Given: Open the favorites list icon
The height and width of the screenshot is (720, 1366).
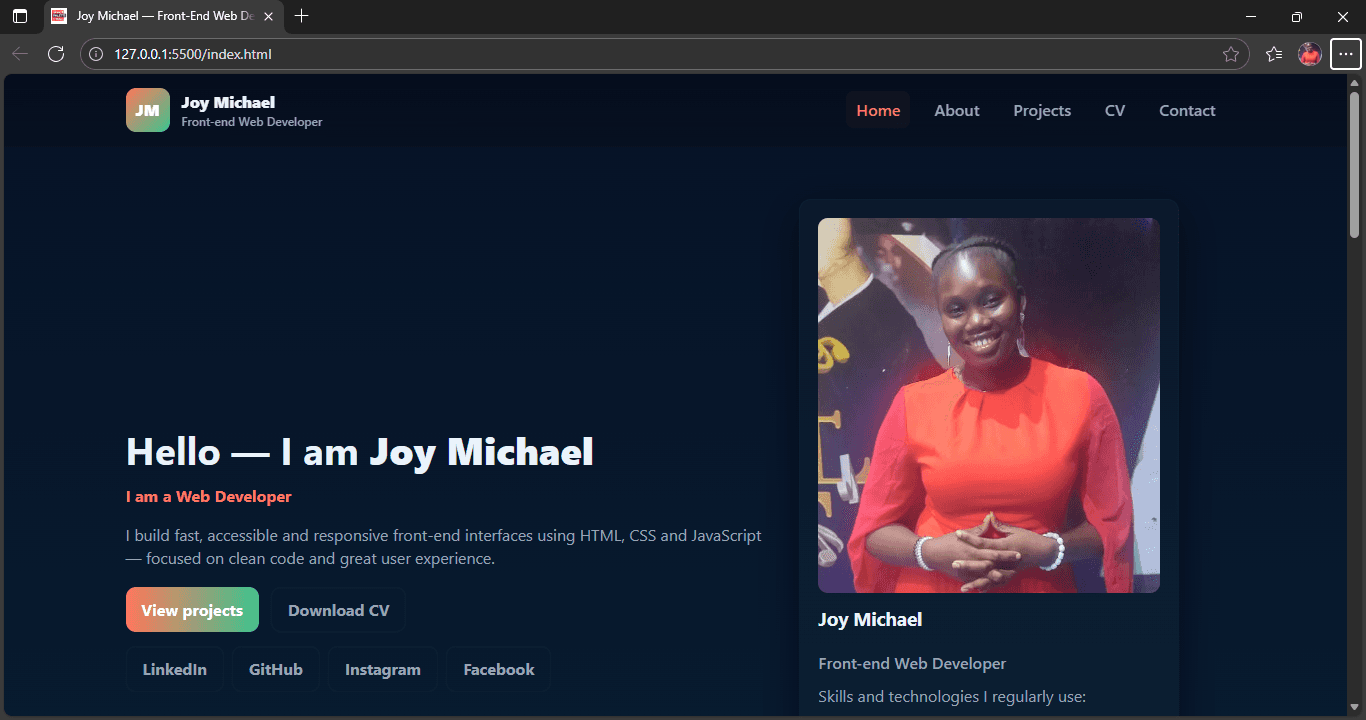Looking at the screenshot, I should (1272, 54).
